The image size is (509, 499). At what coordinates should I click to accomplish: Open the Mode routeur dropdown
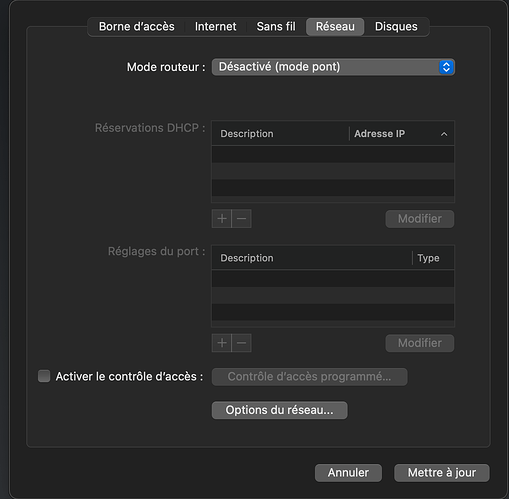click(333, 67)
